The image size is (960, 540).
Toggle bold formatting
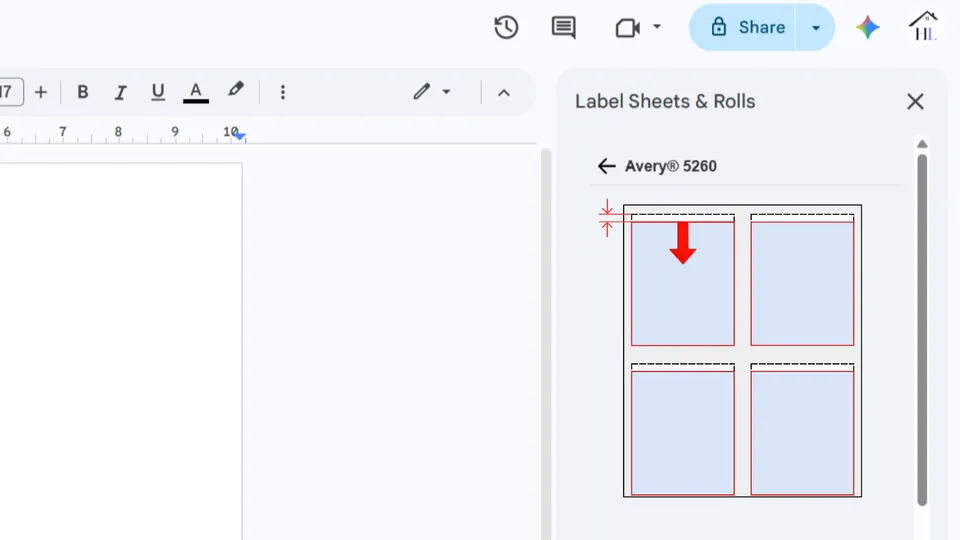pyautogui.click(x=83, y=92)
